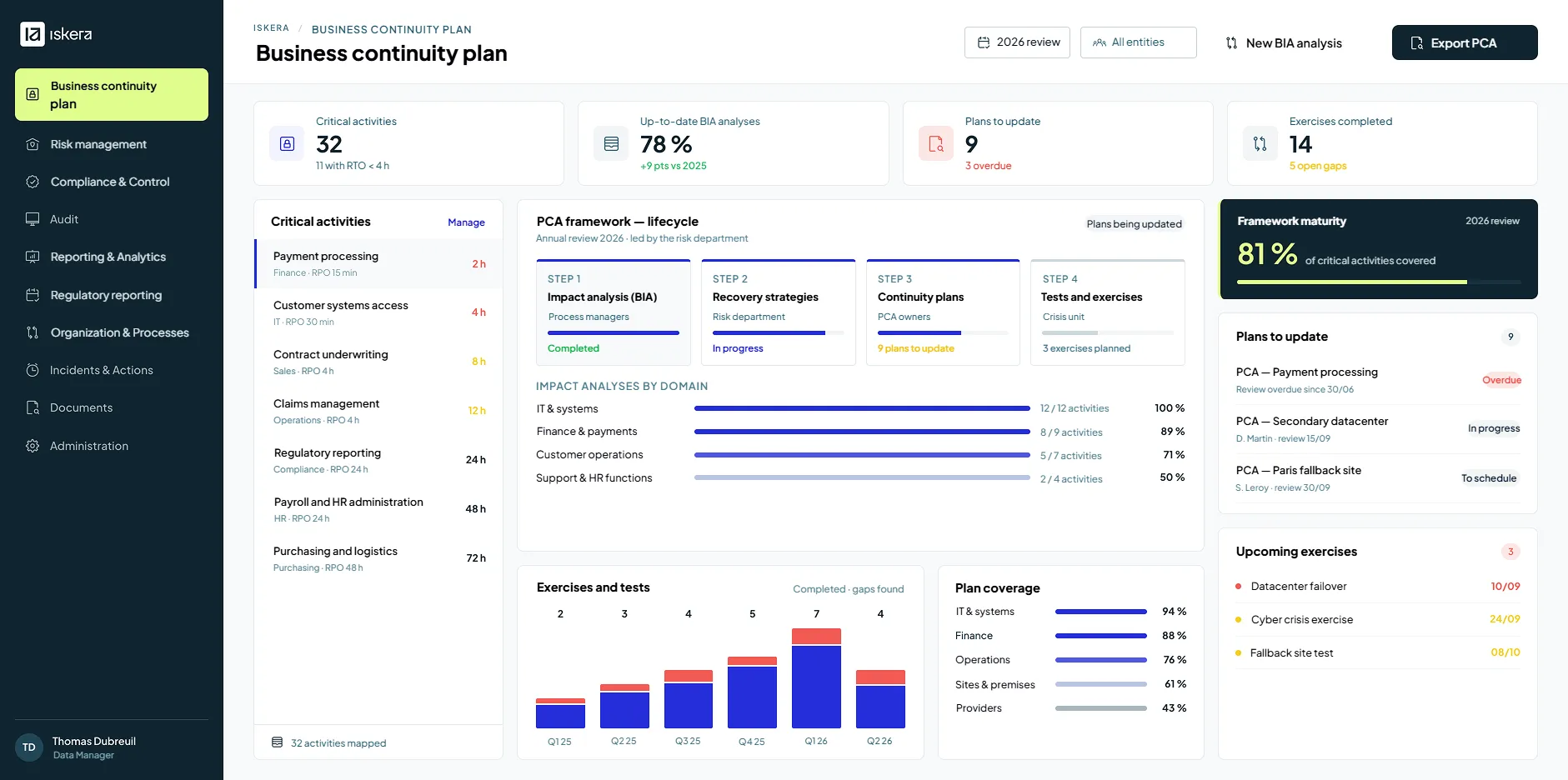Select Step 1 Impact analysis (BIA) card
Screen dimensions: 1568x780
[614, 312]
